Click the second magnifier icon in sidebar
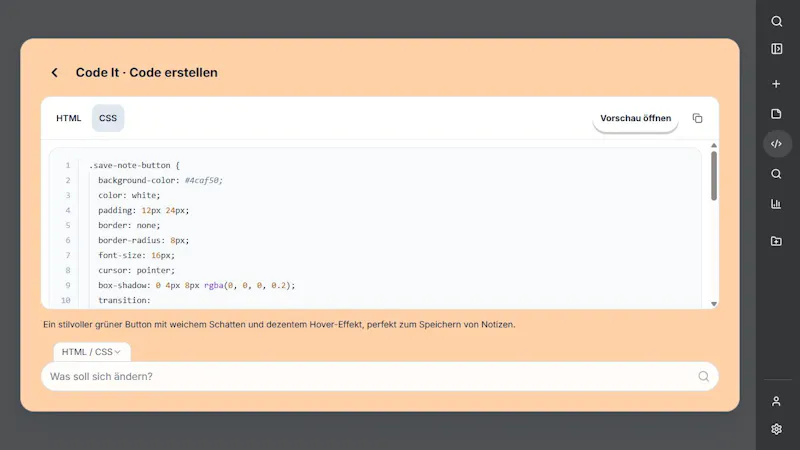The width and height of the screenshot is (800, 450). (776, 174)
